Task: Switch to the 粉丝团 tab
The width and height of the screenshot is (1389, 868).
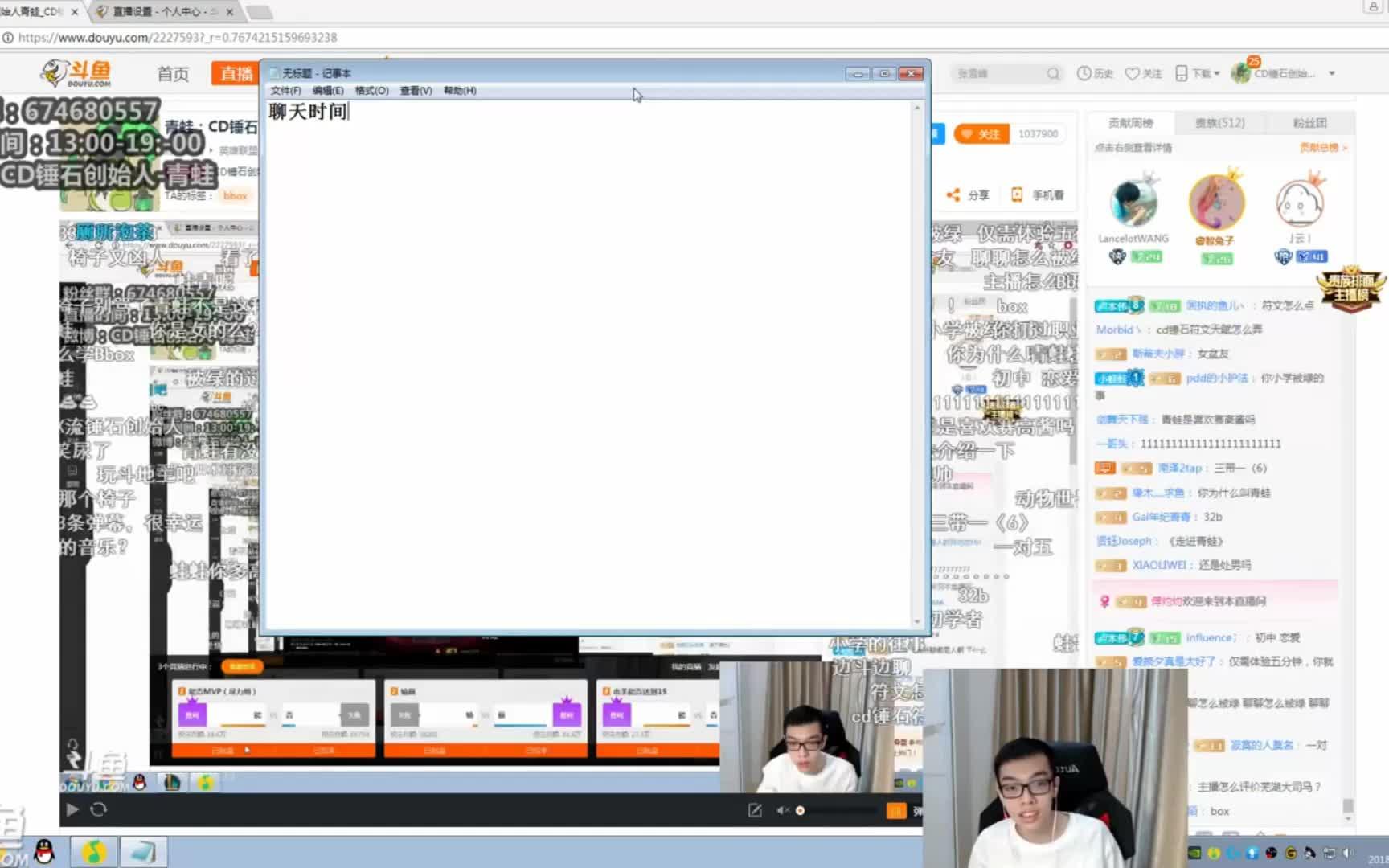Action: [1309, 123]
